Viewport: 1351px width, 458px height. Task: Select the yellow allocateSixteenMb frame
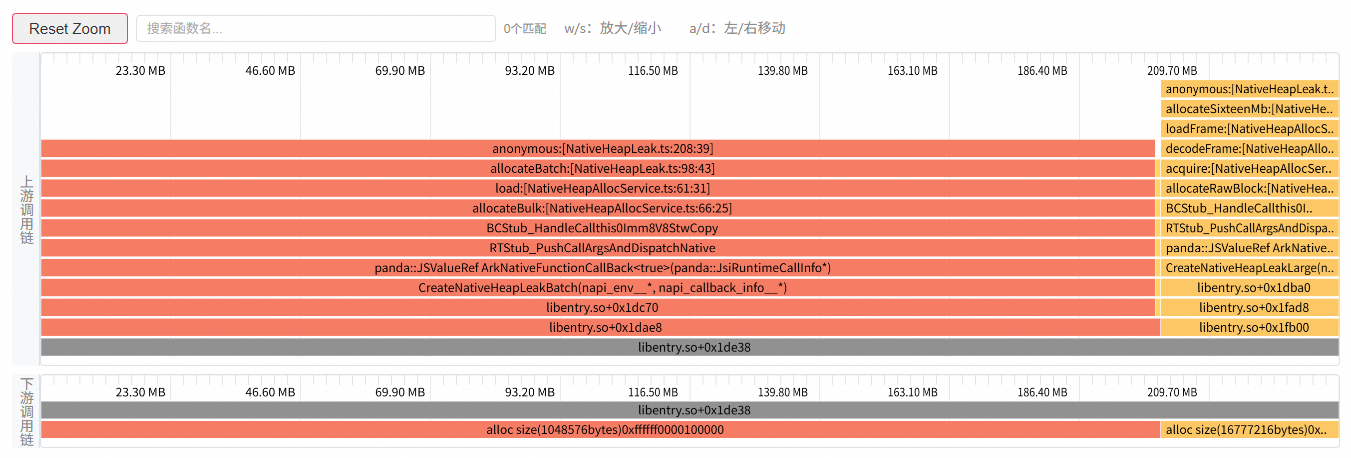pyautogui.click(x=1250, y=108)
